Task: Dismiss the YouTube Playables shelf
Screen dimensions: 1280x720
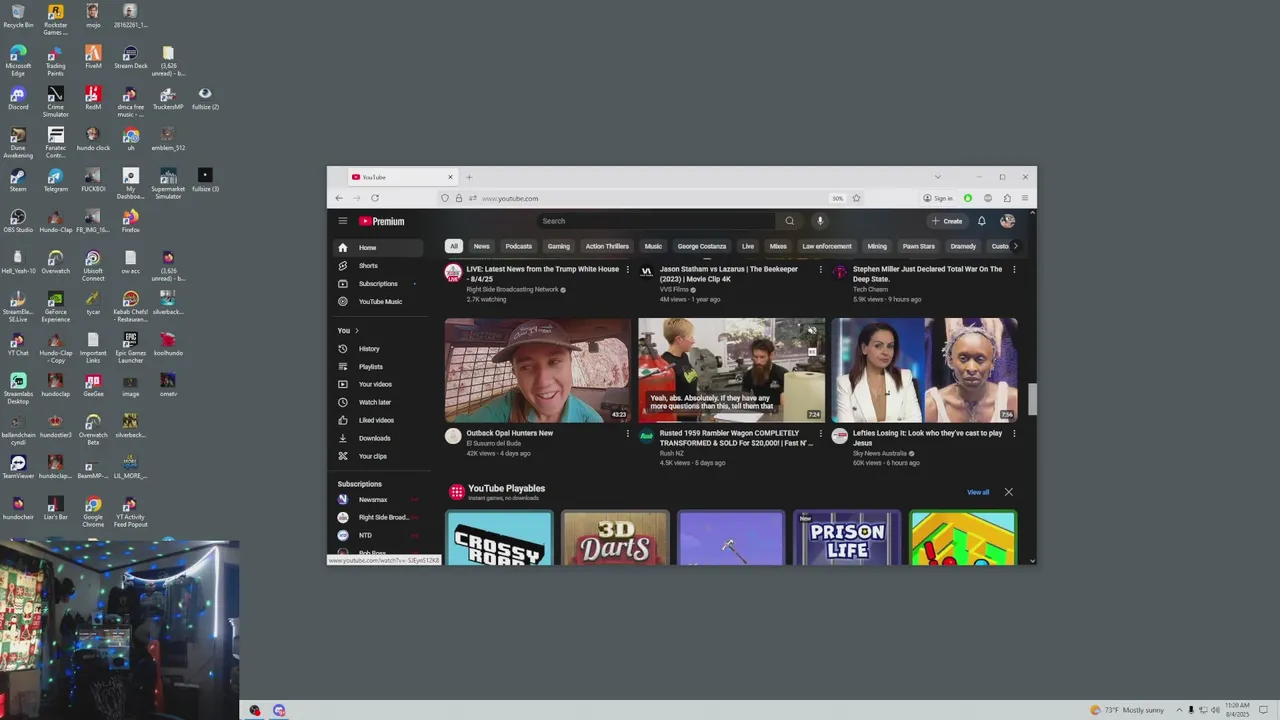Action: [x=1008, y=492]
